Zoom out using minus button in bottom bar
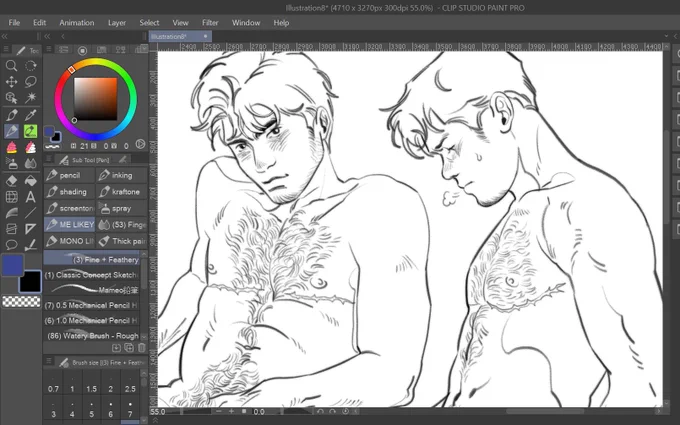 (219, 411)
